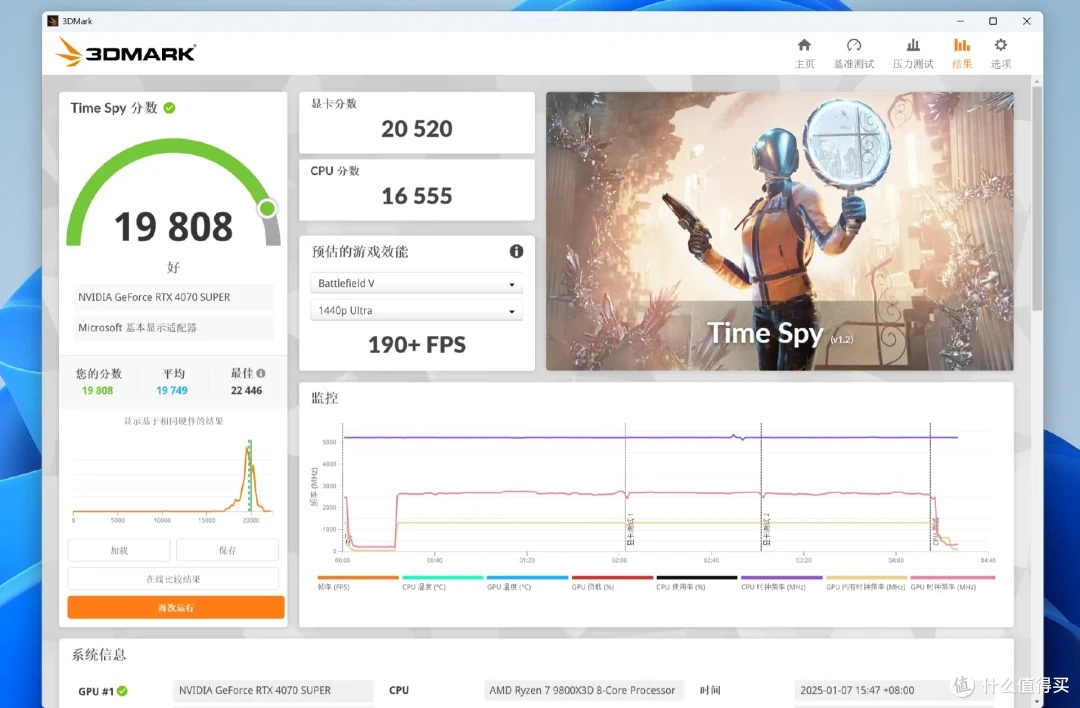Click the orange 再次运行 run again button
1080x708 pixels.
coord(176,607)
